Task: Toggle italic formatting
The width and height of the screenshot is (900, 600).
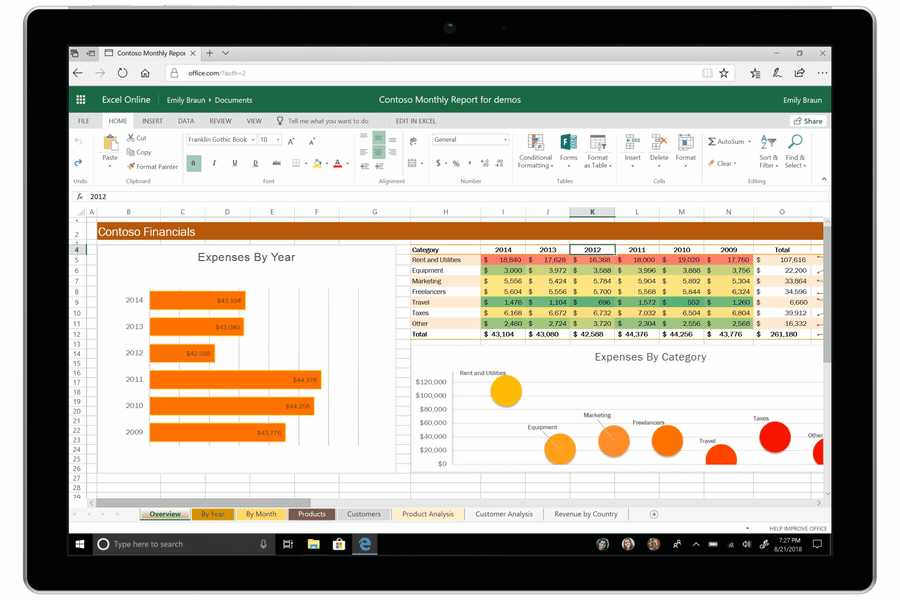Action: (213, 162)
